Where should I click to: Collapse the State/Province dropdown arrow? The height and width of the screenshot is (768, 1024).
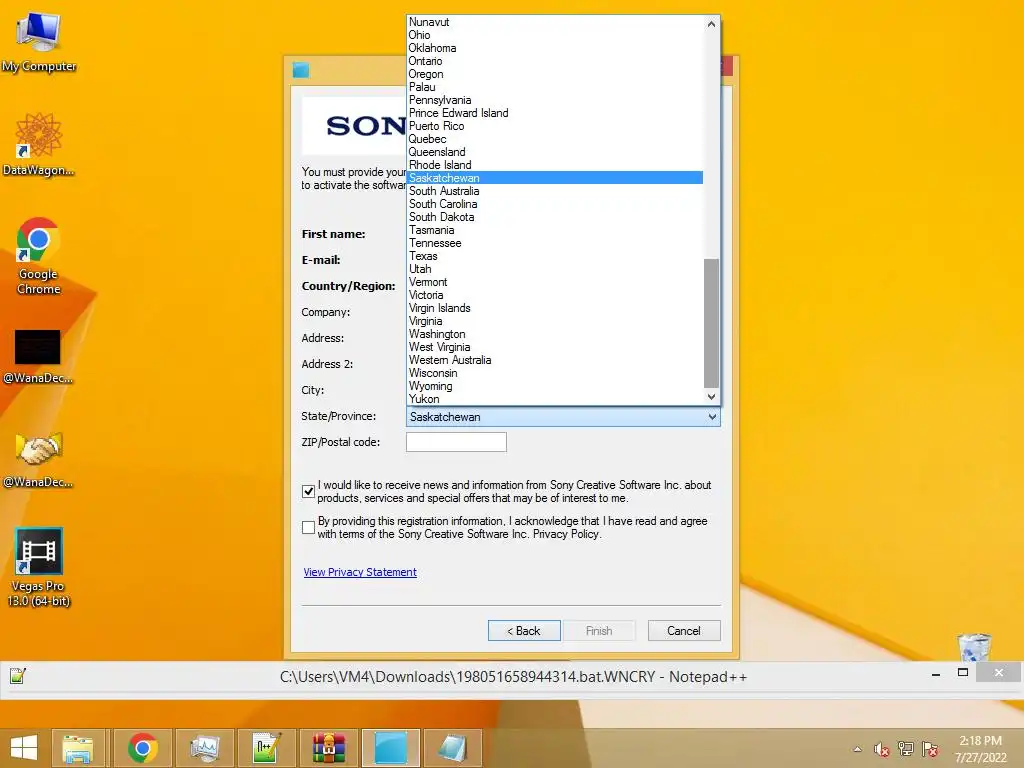[x=712, y=417]
